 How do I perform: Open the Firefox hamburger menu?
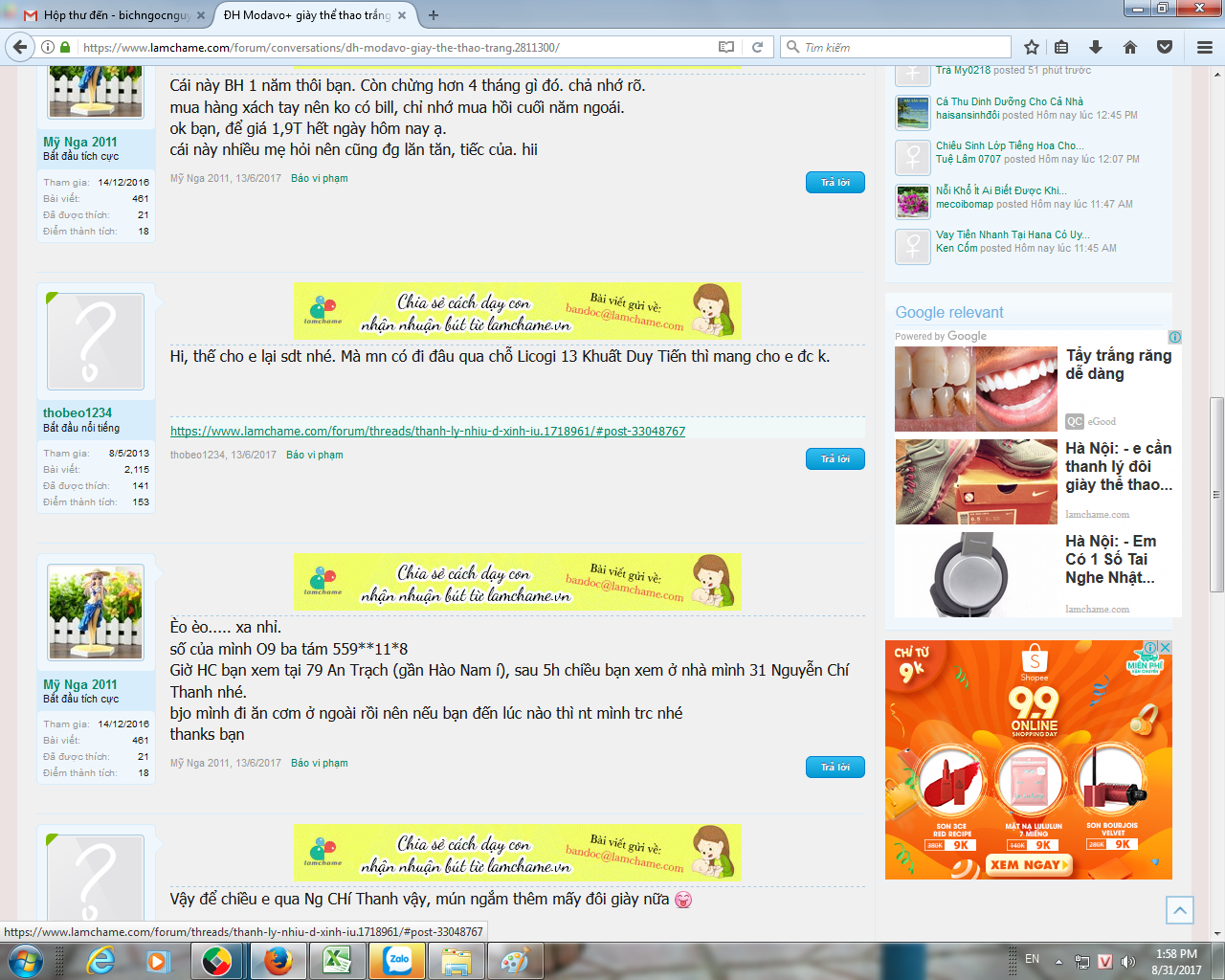(x=1205, y=47)
